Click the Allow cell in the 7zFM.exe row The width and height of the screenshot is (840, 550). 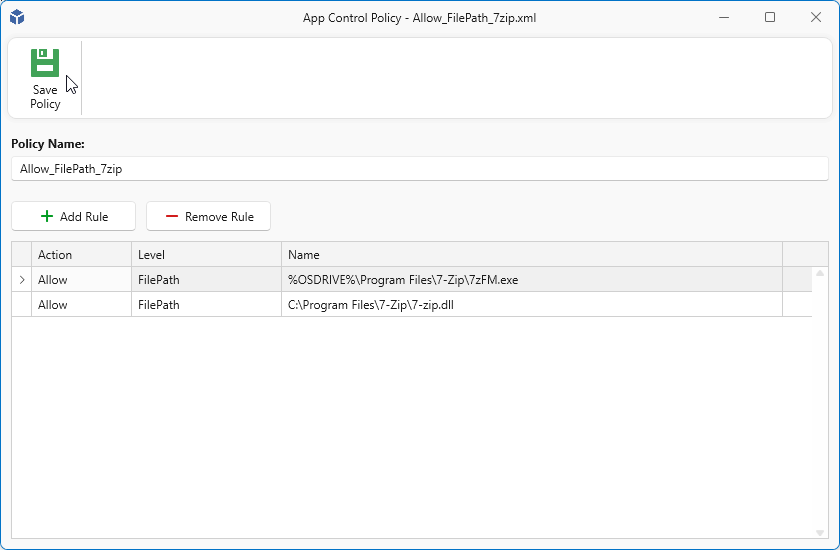[81, 280]
